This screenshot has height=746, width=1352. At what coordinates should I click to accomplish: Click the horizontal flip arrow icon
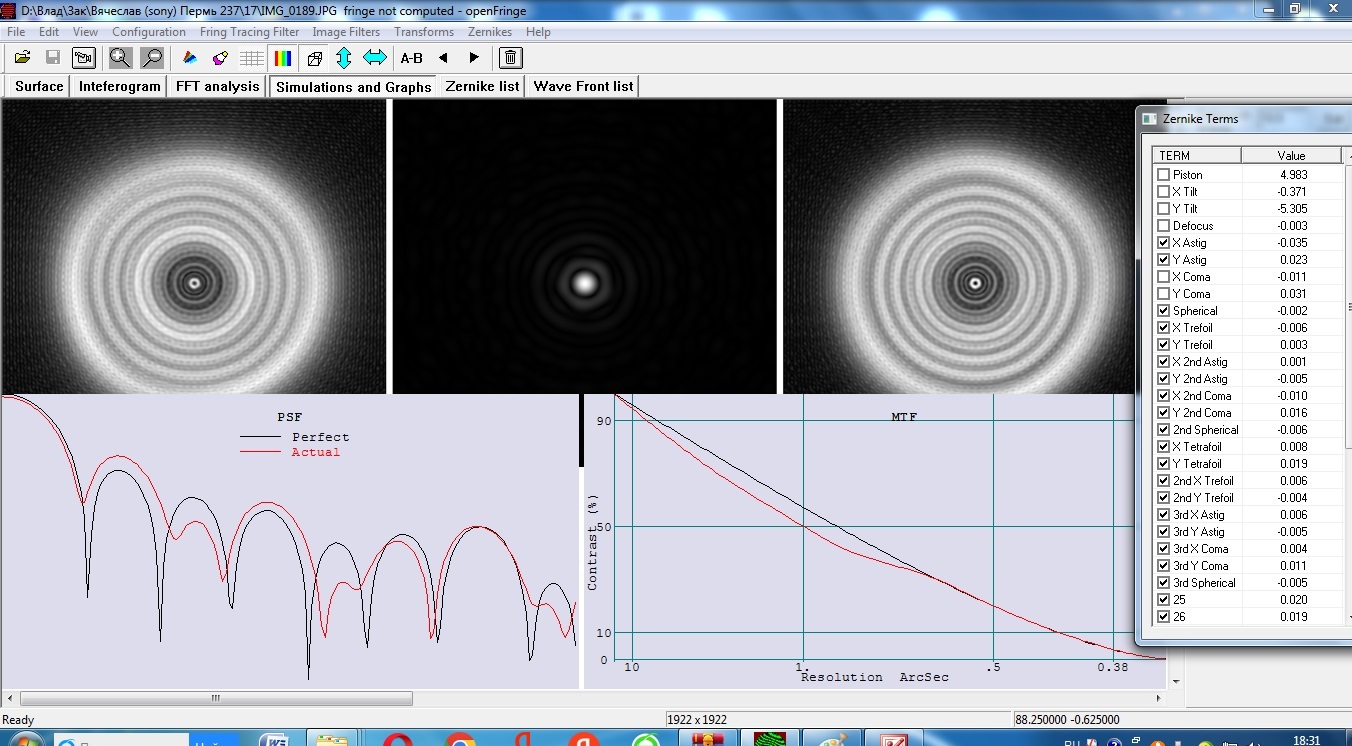[x=374, y=58]
